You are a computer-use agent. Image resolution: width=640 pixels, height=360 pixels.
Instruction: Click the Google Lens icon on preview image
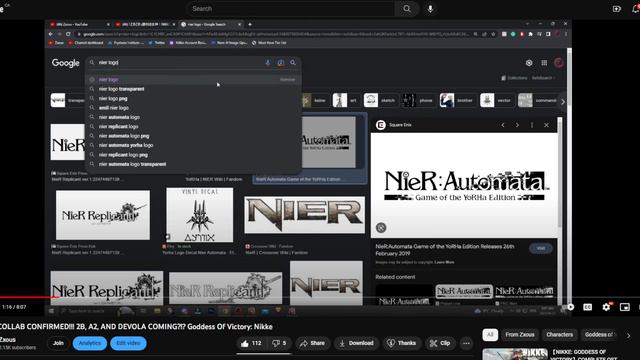(x=381, y=228)
